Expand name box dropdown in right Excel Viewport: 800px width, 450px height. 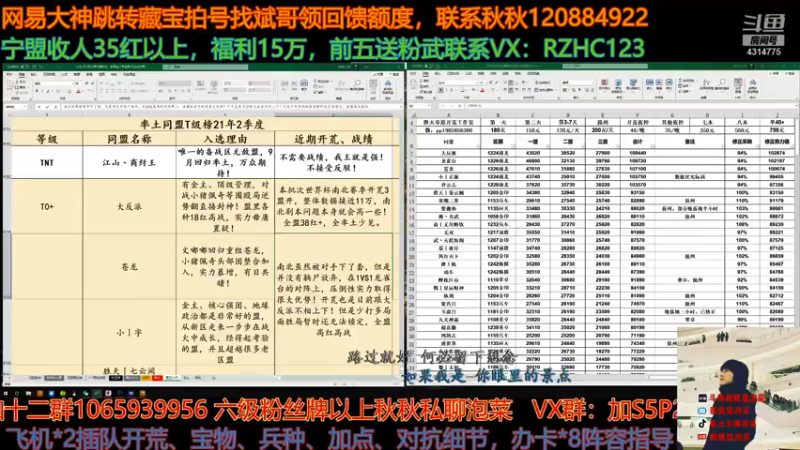click(x=430, y=106)
